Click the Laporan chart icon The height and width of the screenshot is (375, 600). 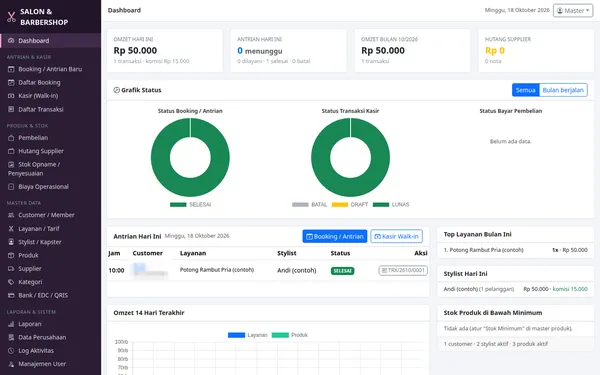click(11, 324)
